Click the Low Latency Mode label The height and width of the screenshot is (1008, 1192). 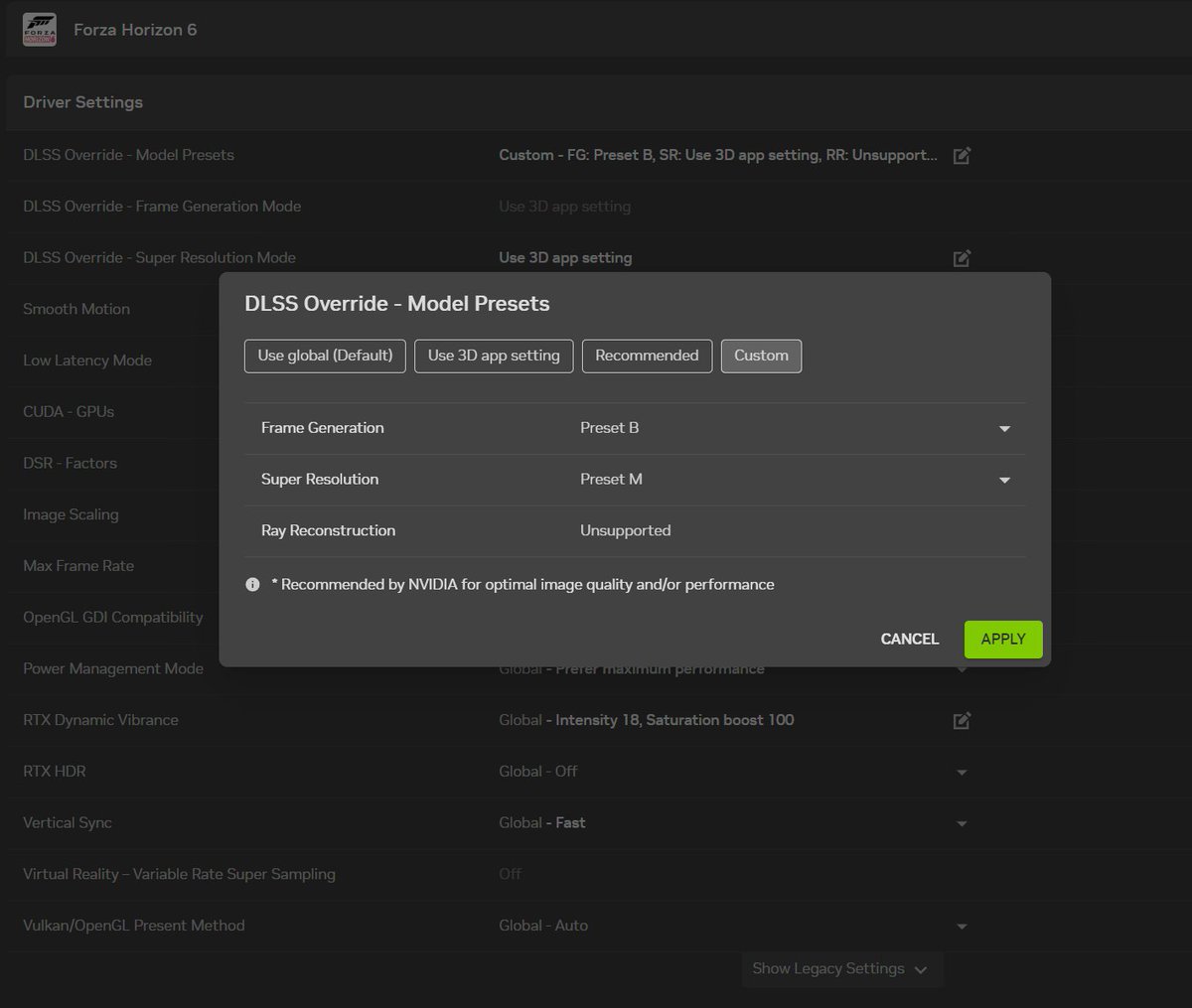click(x=87, y=360)
